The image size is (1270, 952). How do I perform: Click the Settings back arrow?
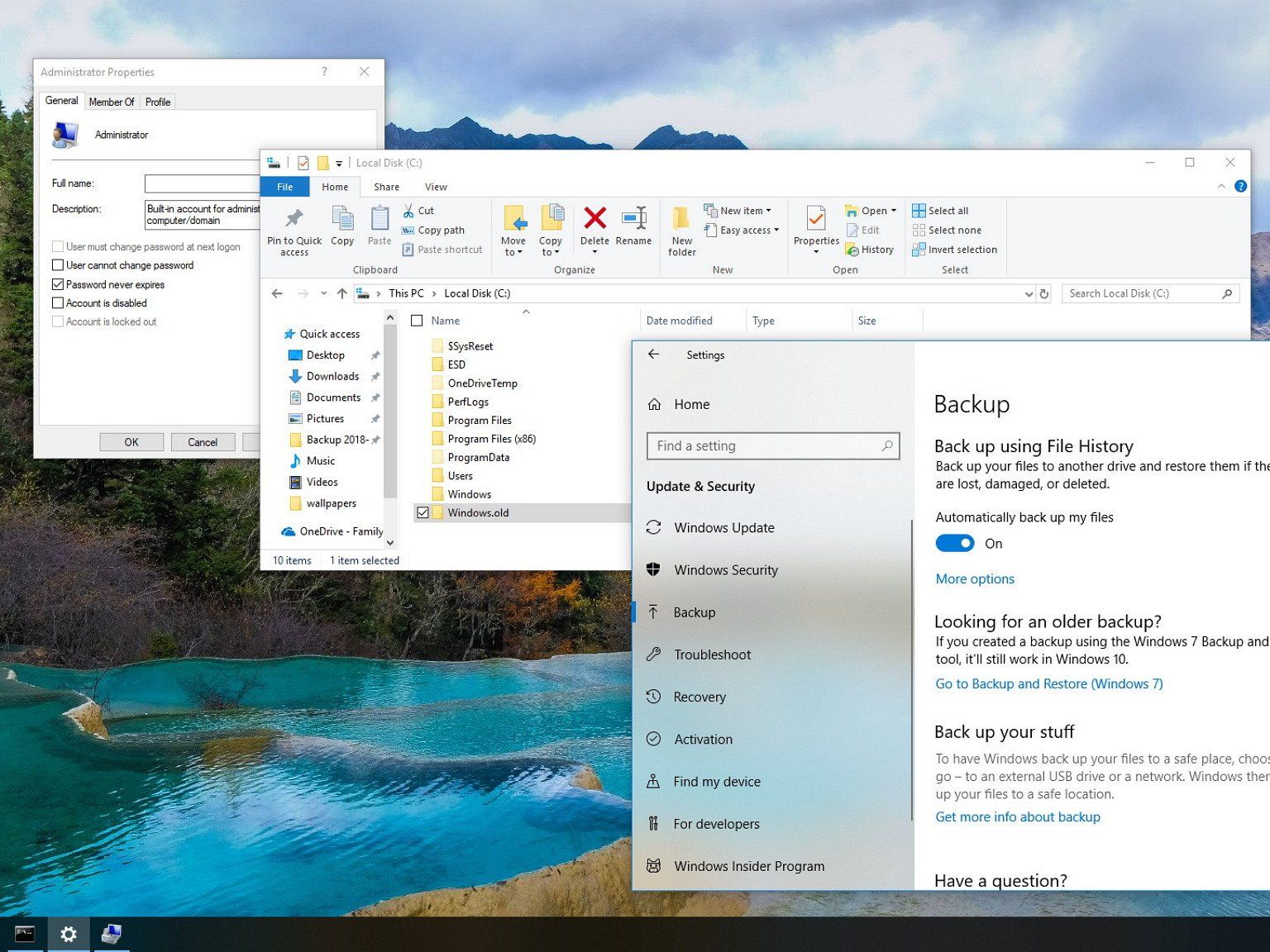point(654,355)
